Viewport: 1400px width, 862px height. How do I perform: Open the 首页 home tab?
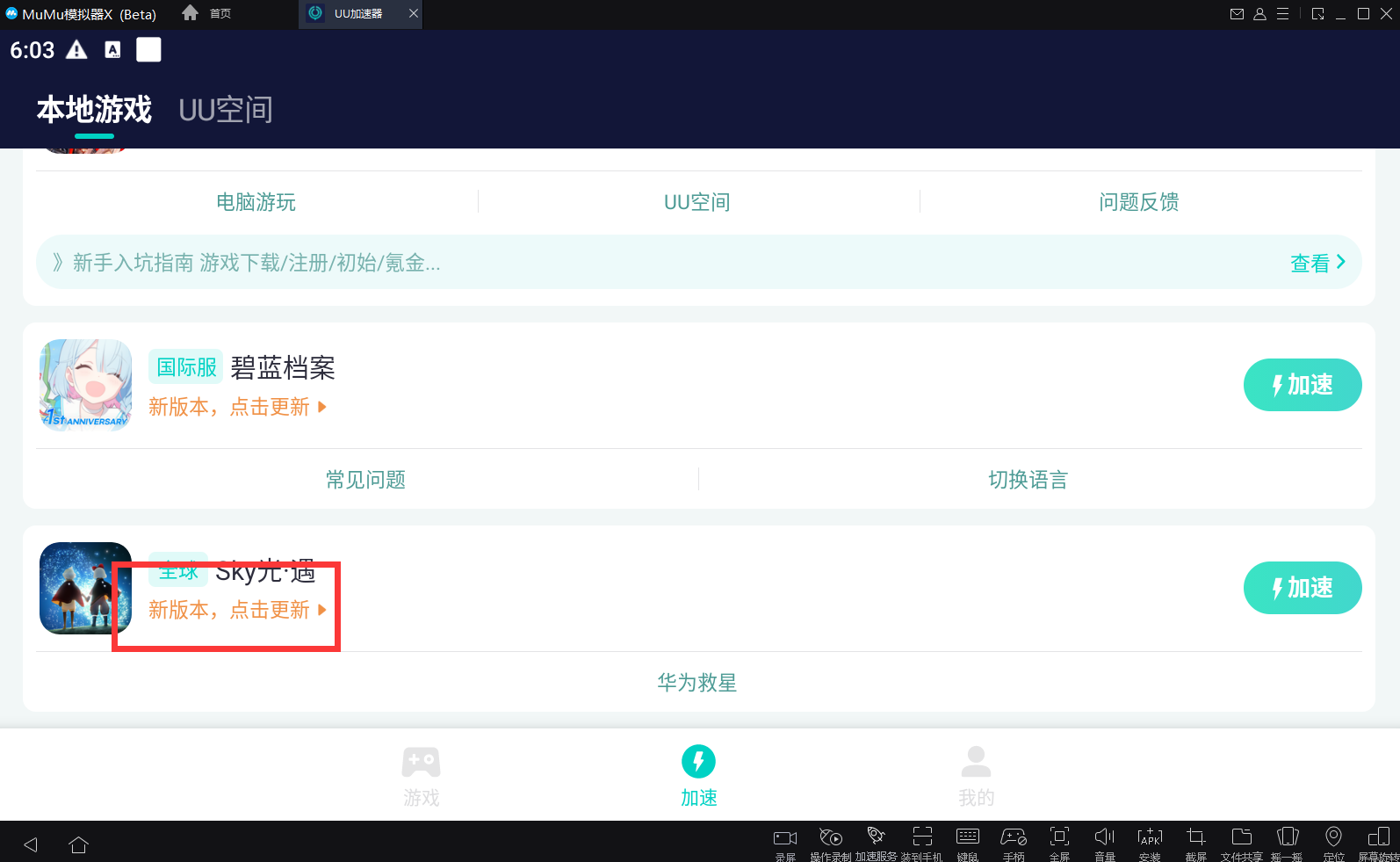point(207,14)
